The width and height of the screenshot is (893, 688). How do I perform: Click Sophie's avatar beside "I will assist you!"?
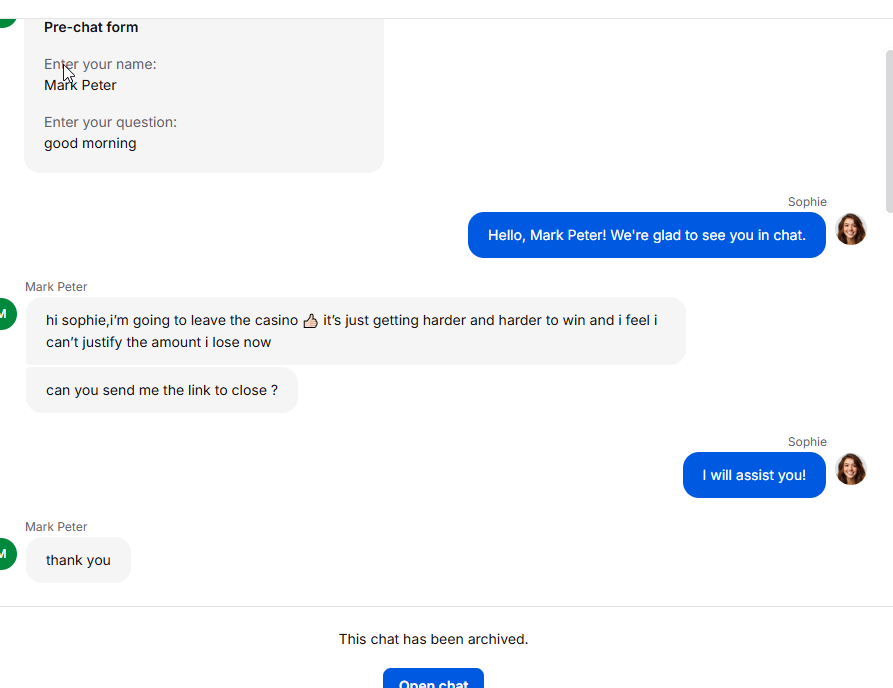850,469
